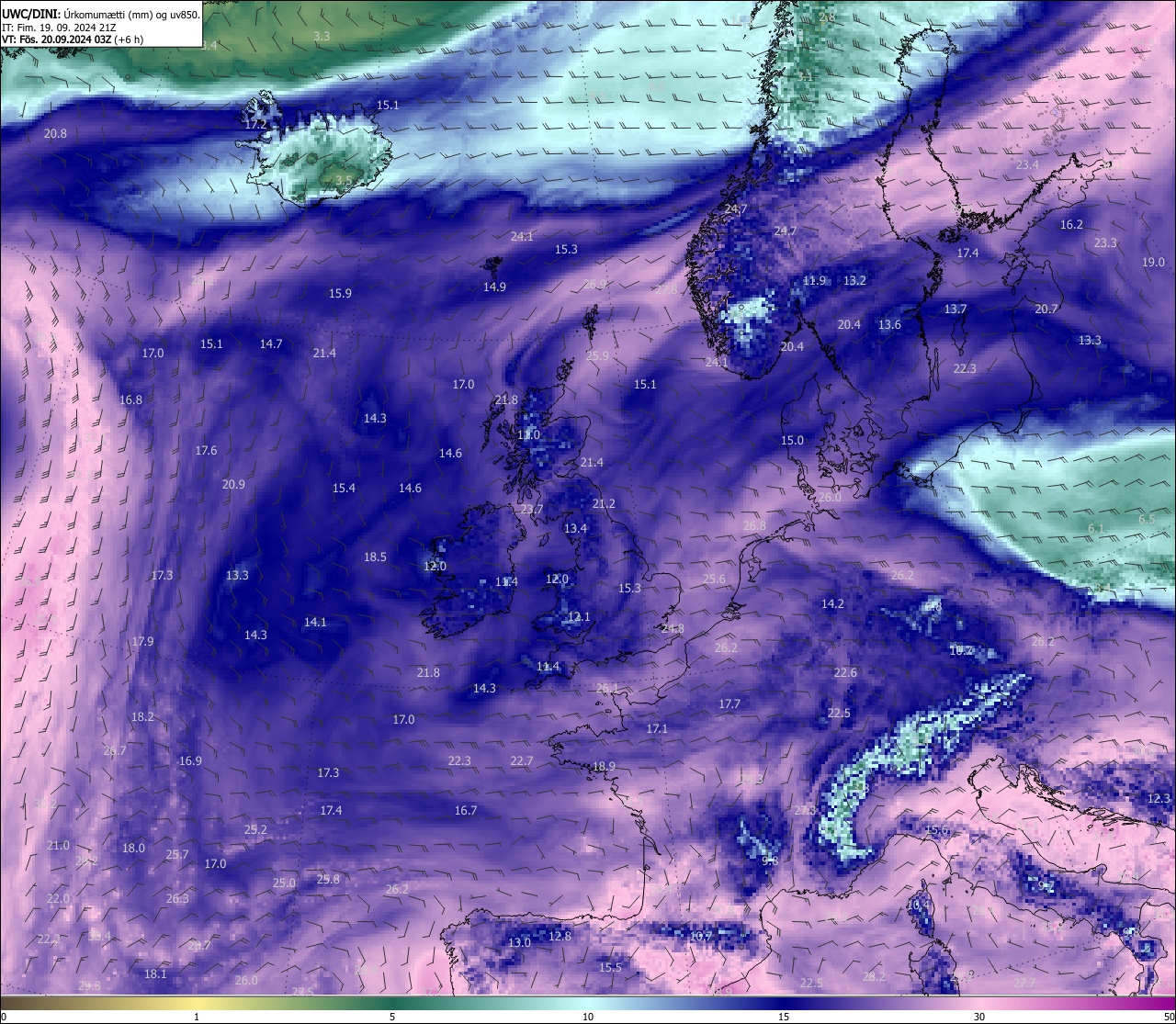Click the 12.8 value over northern Spain

[x=560, y=936]
